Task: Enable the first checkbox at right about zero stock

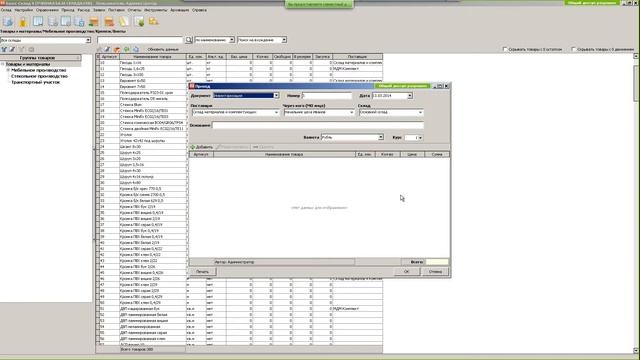Action: (x=505, y=49)
